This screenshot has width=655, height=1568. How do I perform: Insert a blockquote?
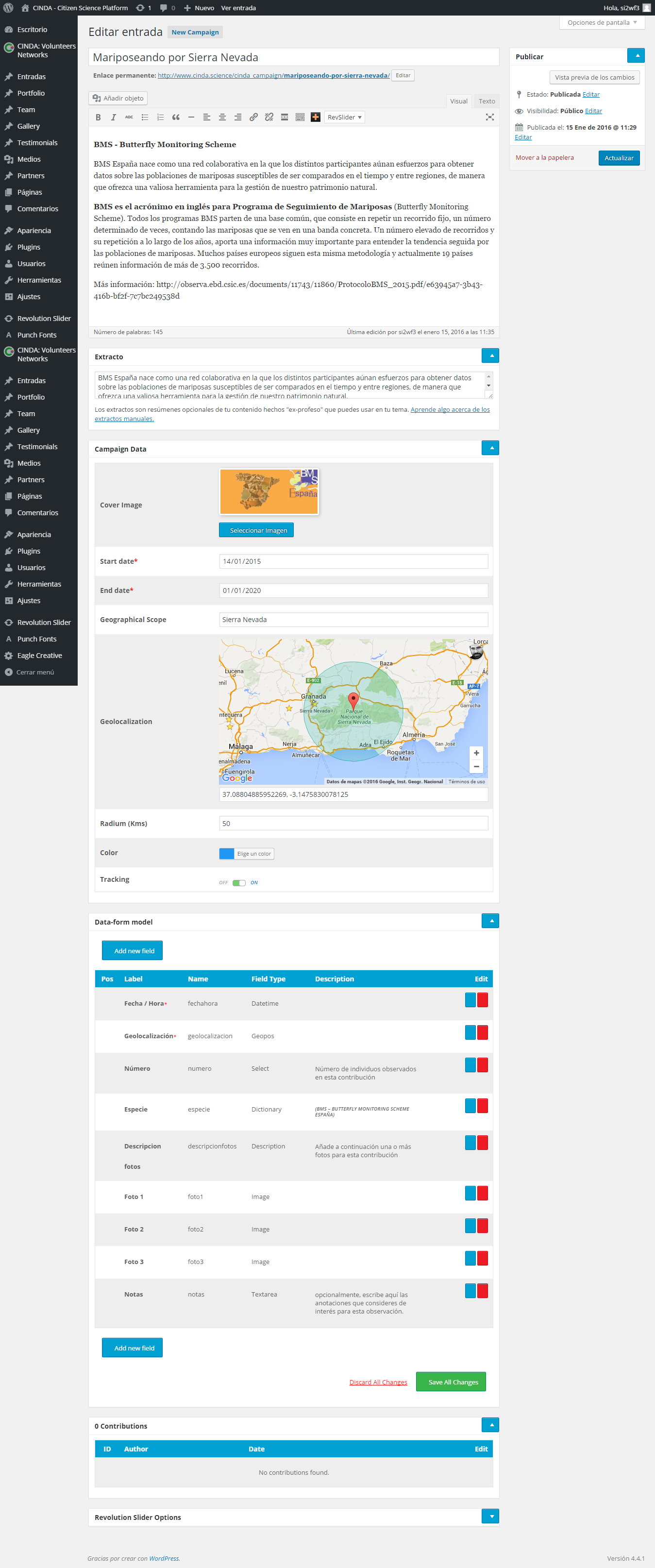pyautogui.click(x=176, y=118)
